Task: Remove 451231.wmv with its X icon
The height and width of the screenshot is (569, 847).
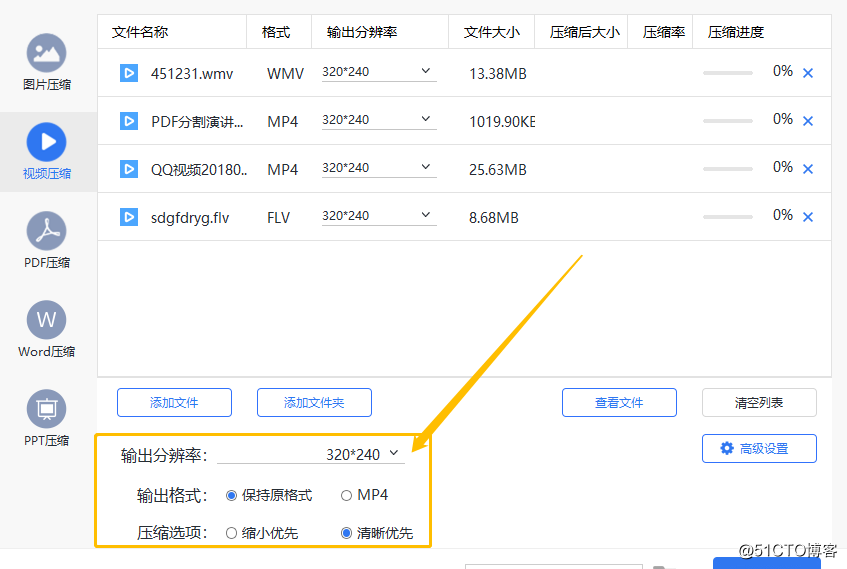Action: (x=808, y=73)
